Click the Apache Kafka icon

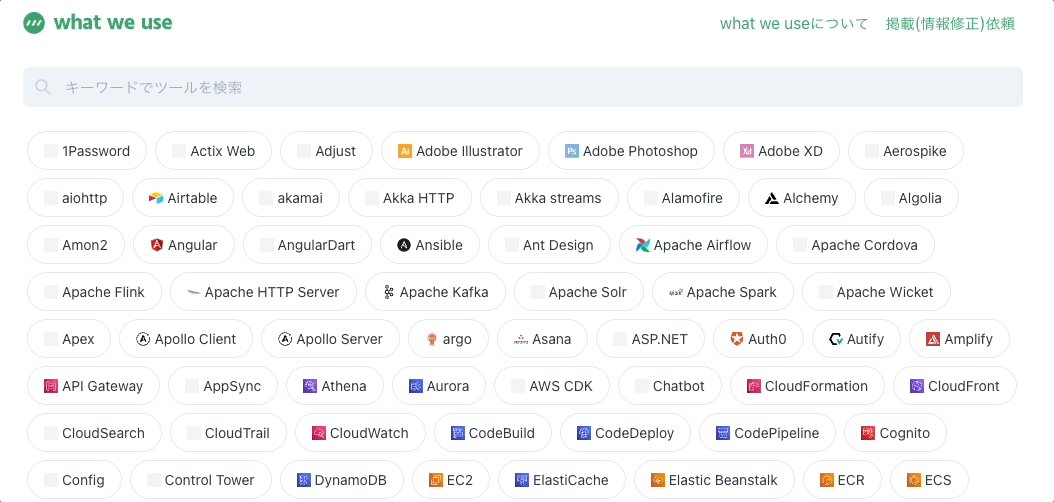click(x=389, y=292)
